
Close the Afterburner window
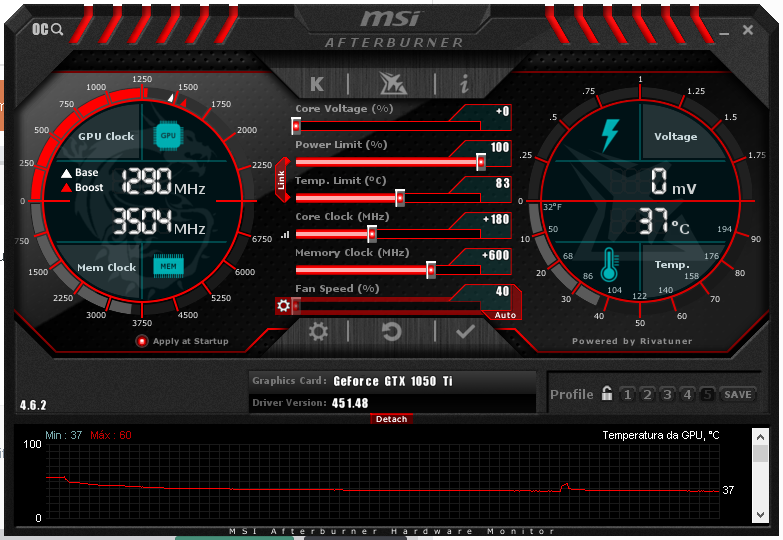tap(748, 30)
